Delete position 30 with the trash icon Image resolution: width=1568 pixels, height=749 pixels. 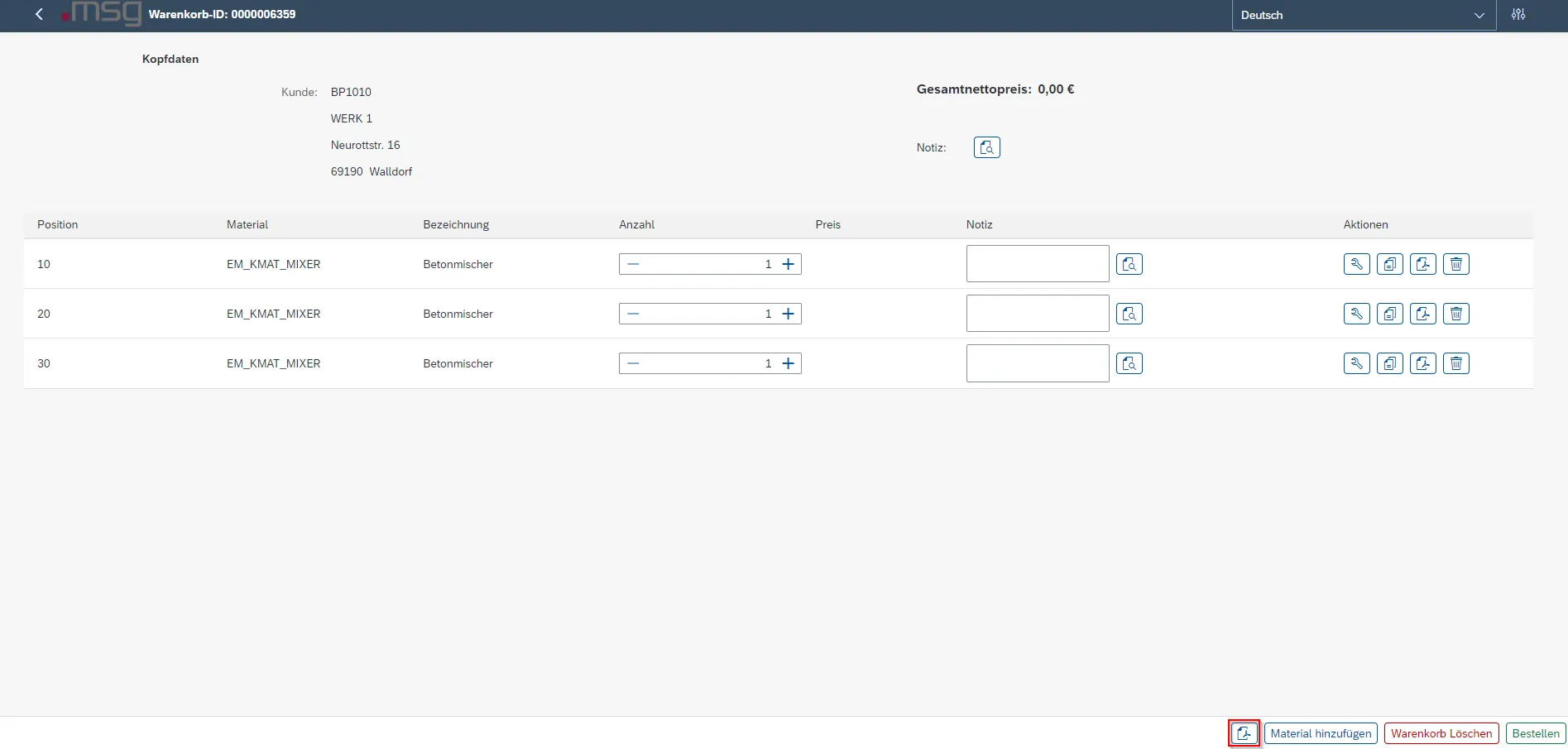click(x=1455, y=363)
